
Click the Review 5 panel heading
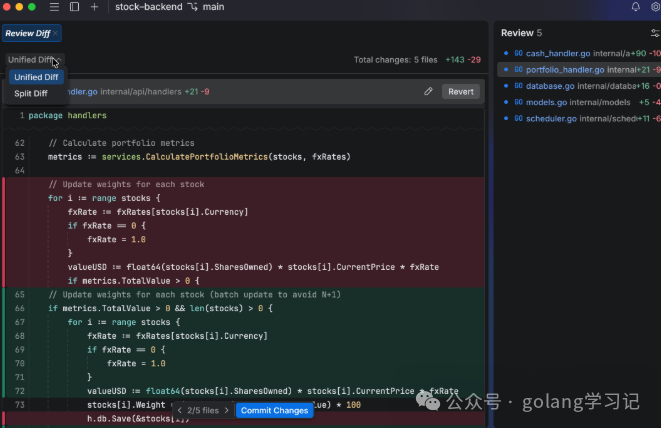point(521,33)
